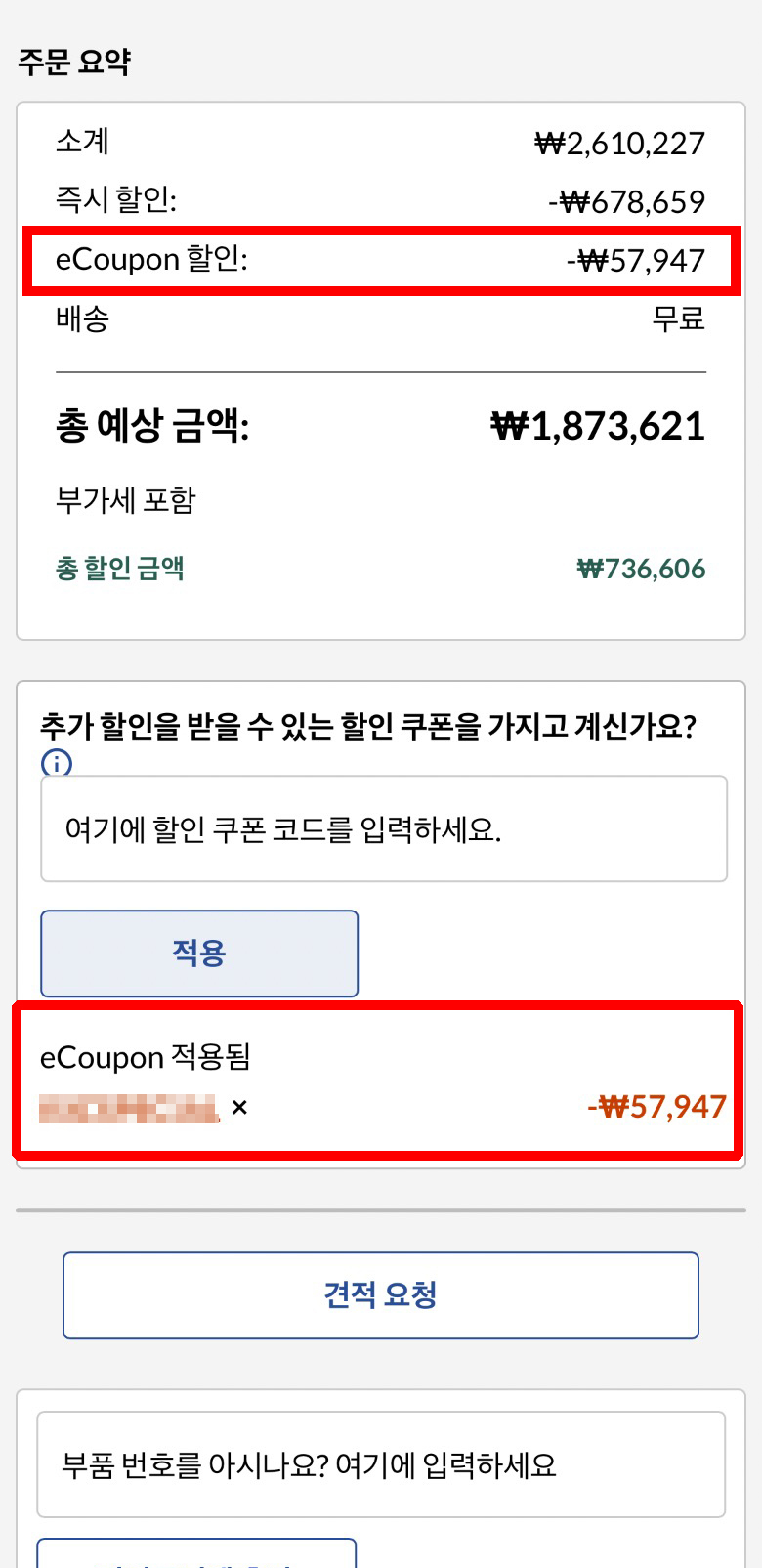Click the ₩1,873,621 estimated total

(598, 426)
